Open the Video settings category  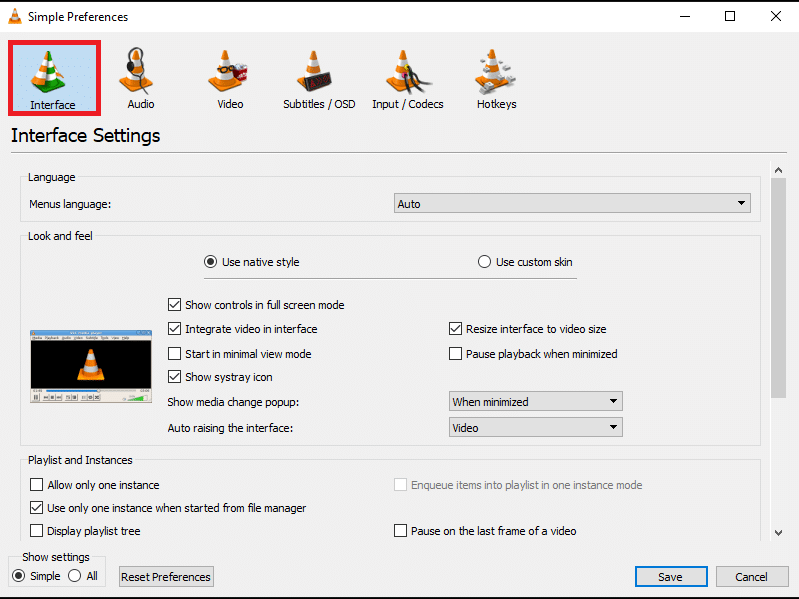click(230, 78)
